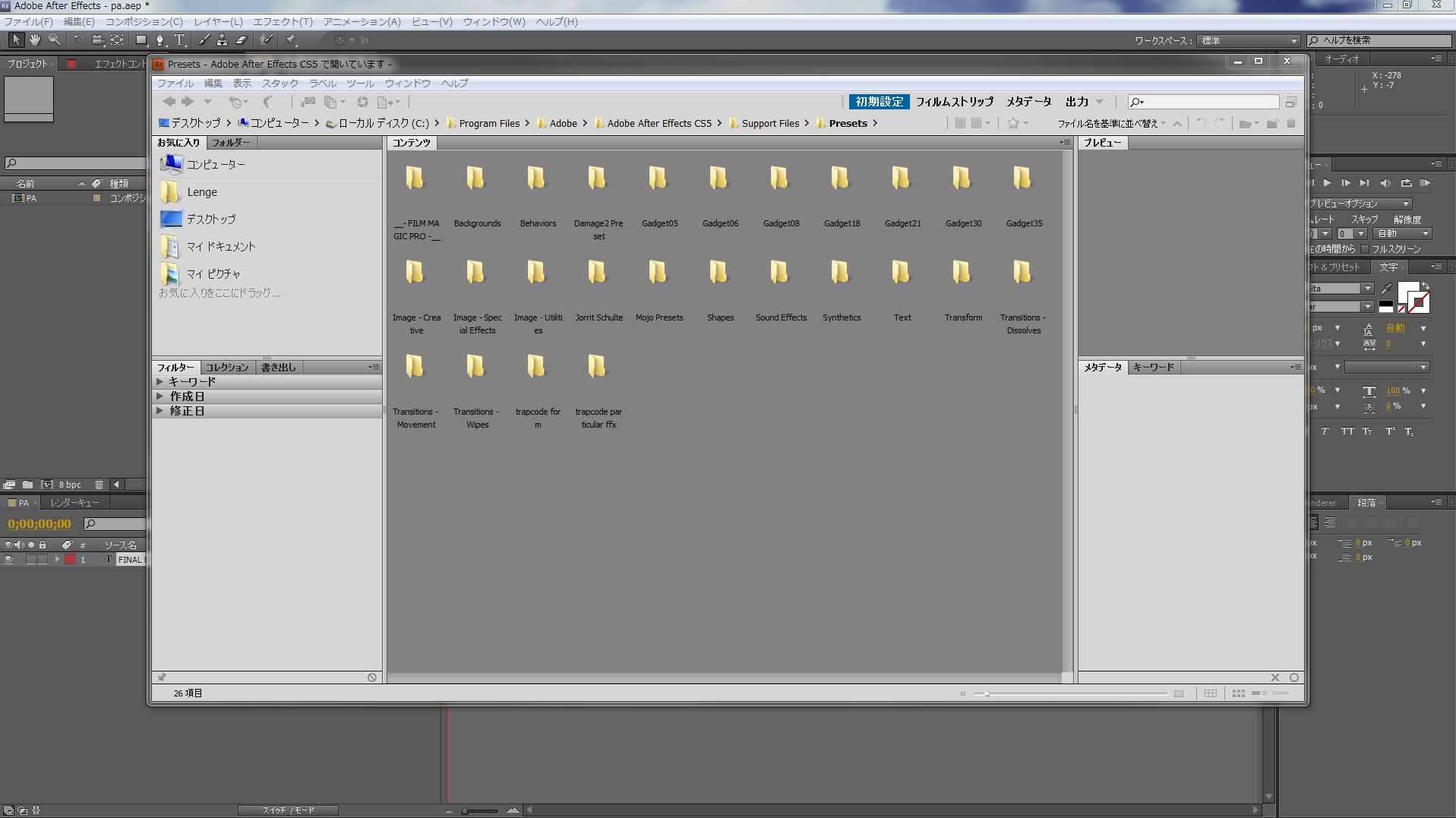Click the Play button in Preview panel

coord(1327,183)
